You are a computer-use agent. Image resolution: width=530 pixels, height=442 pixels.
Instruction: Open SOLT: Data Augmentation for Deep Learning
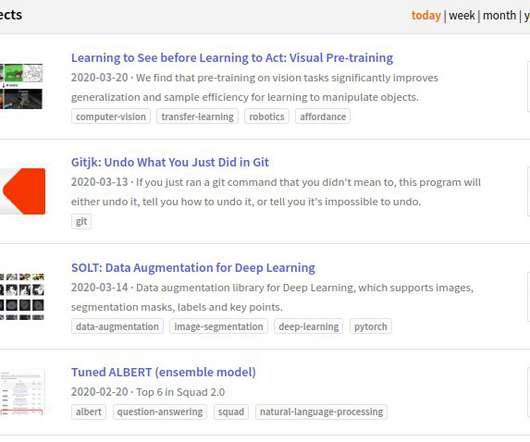193,268
